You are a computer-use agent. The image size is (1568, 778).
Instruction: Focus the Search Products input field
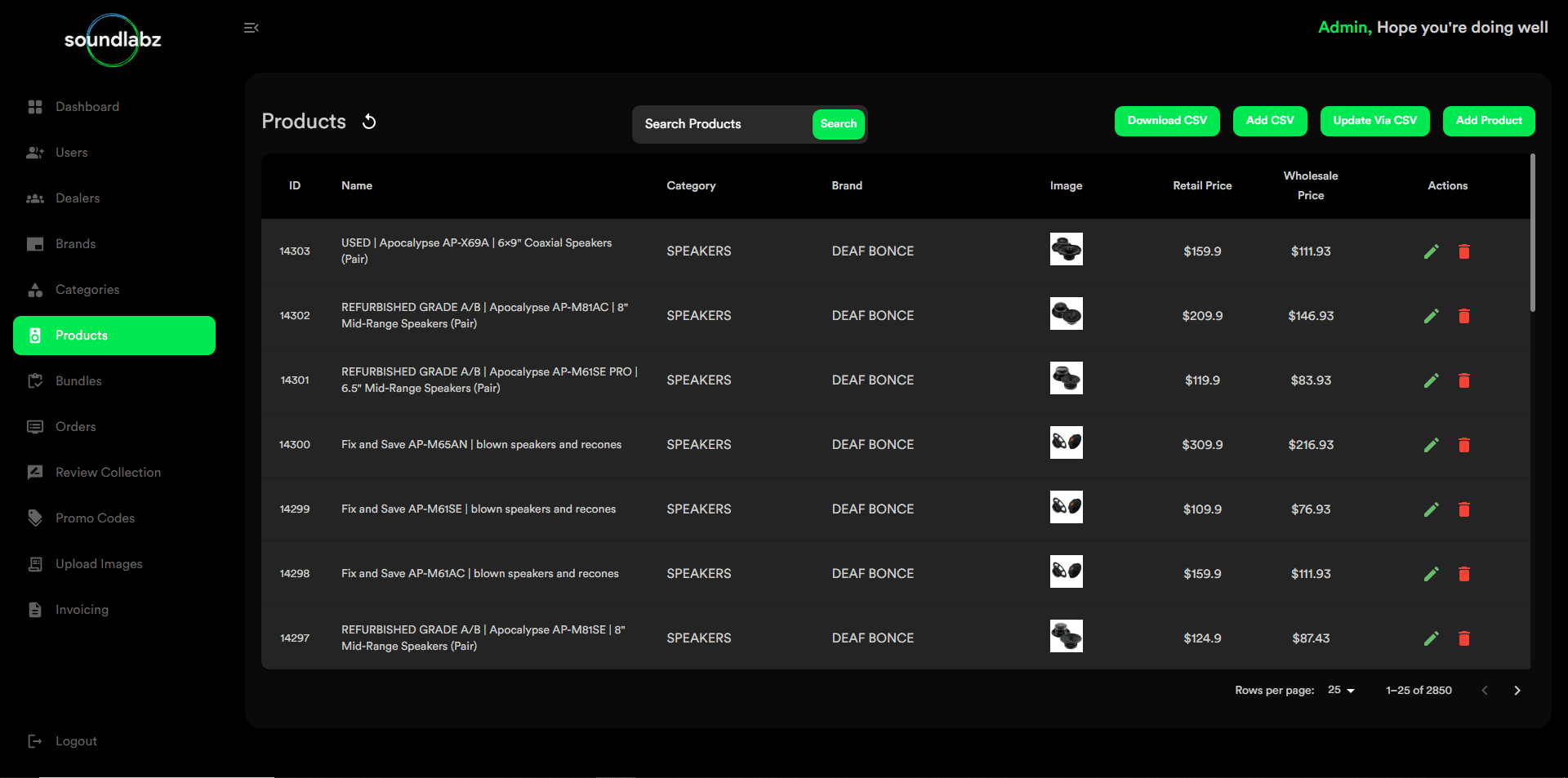(722, 124)
